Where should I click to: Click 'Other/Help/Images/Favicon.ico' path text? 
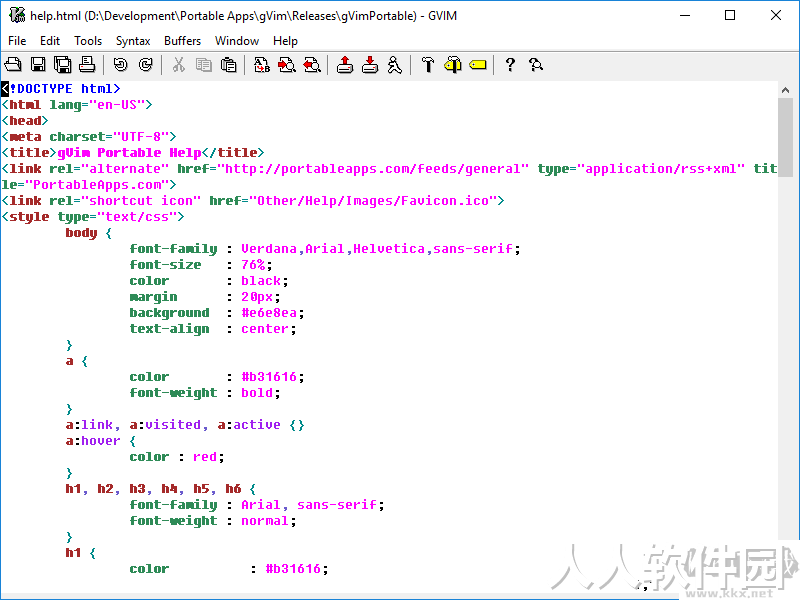tap(373, 201)
